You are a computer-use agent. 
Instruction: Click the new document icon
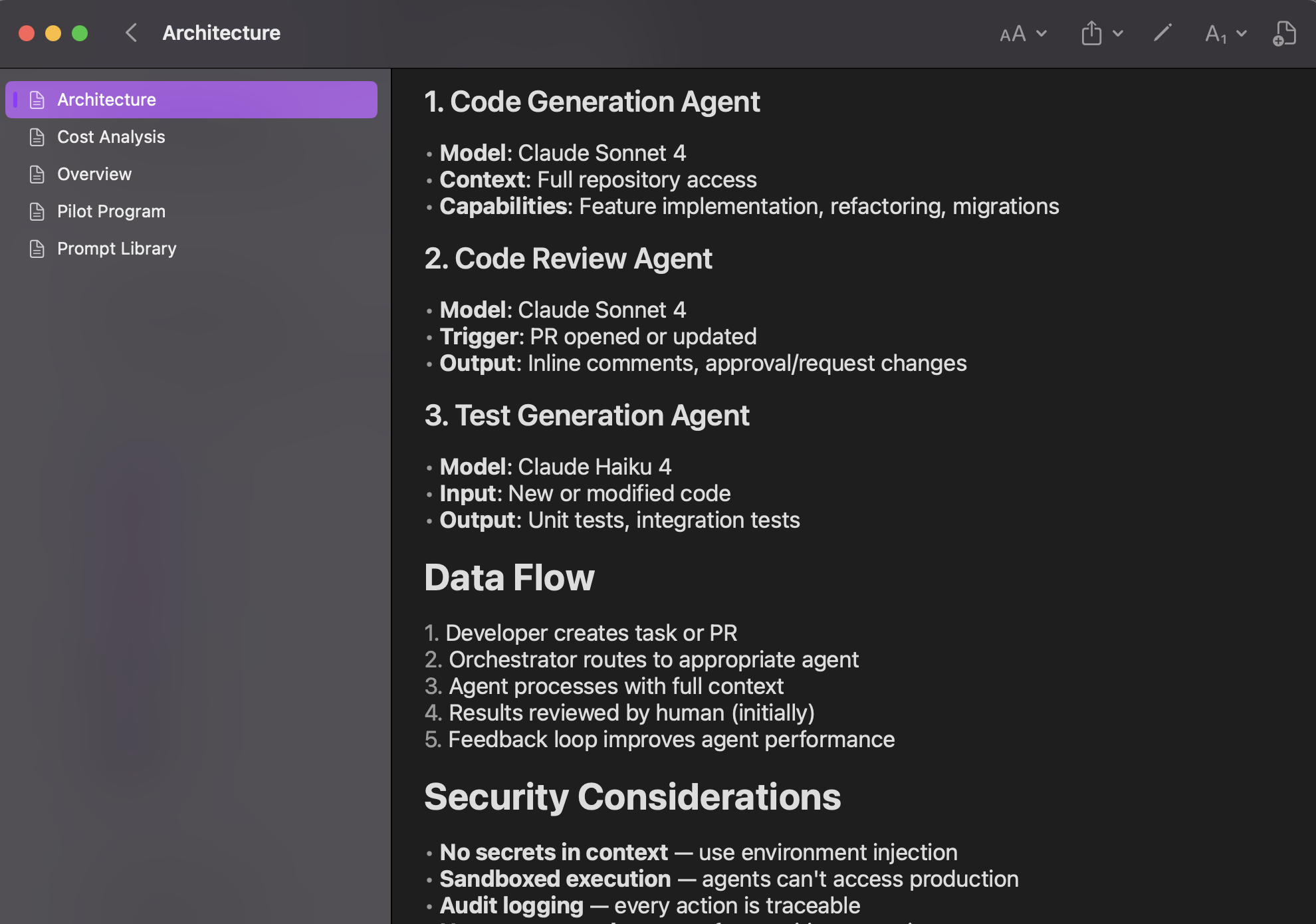[x=1284, y=33]
